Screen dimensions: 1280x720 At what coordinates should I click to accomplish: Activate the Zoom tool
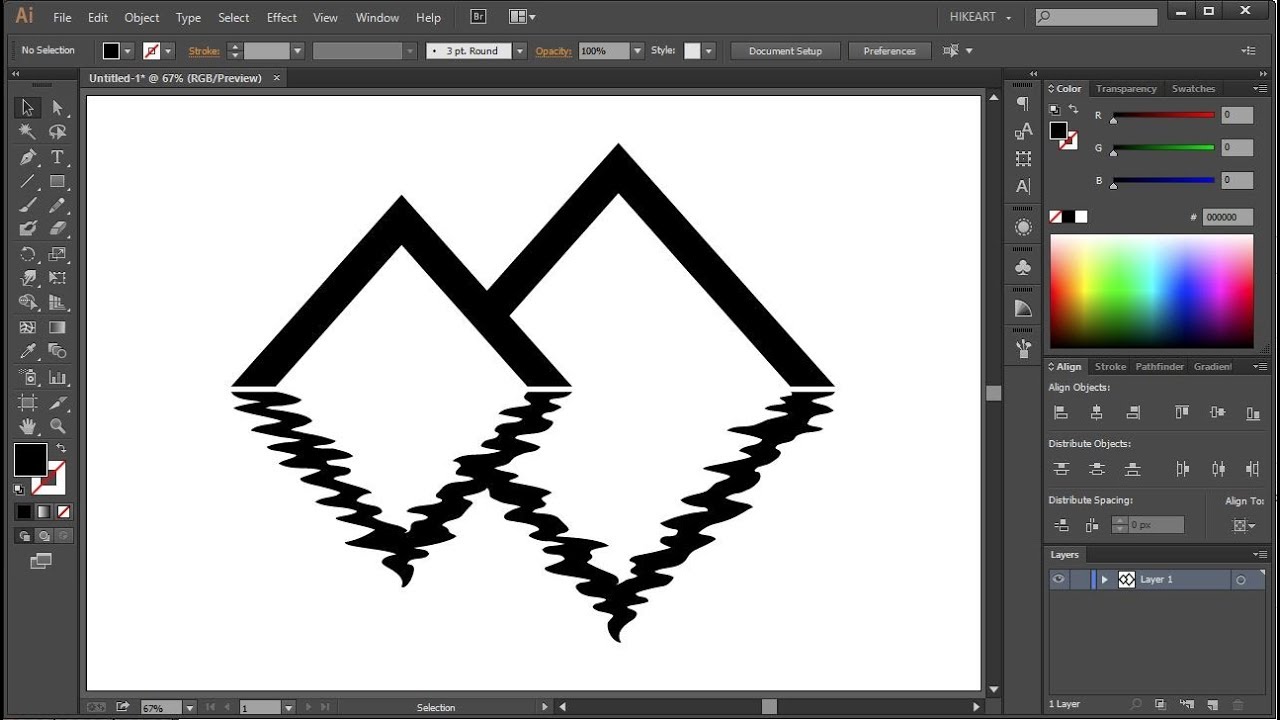57,427
